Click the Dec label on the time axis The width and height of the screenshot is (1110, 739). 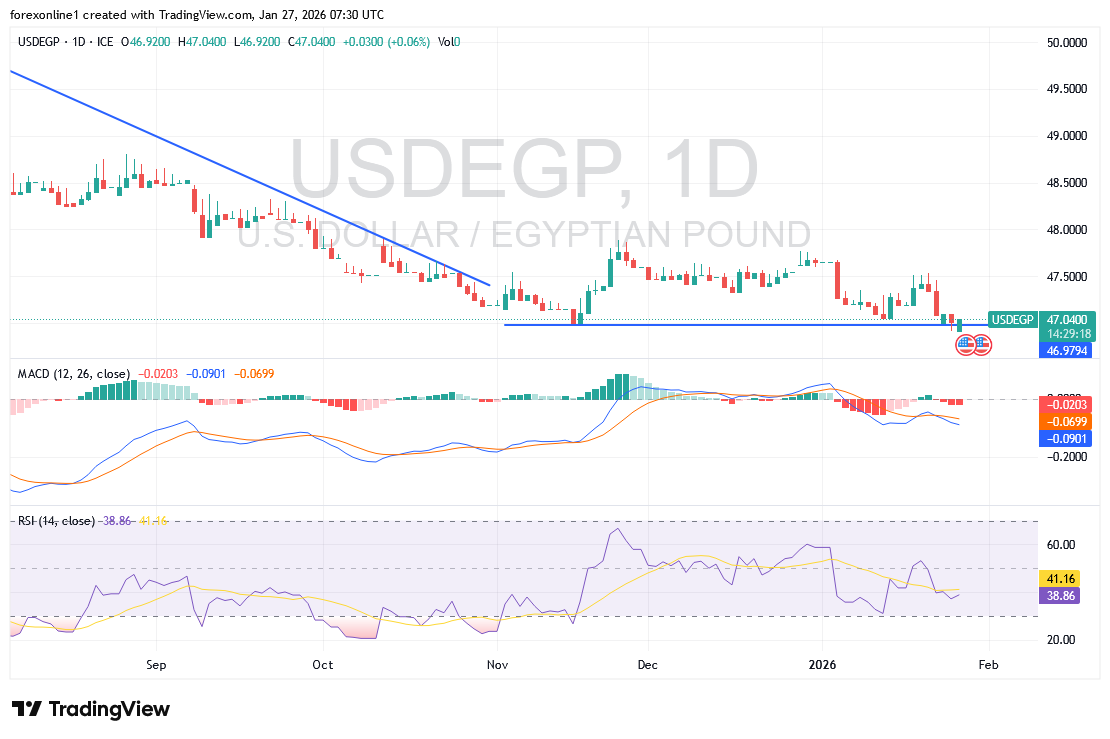(647, 664)
